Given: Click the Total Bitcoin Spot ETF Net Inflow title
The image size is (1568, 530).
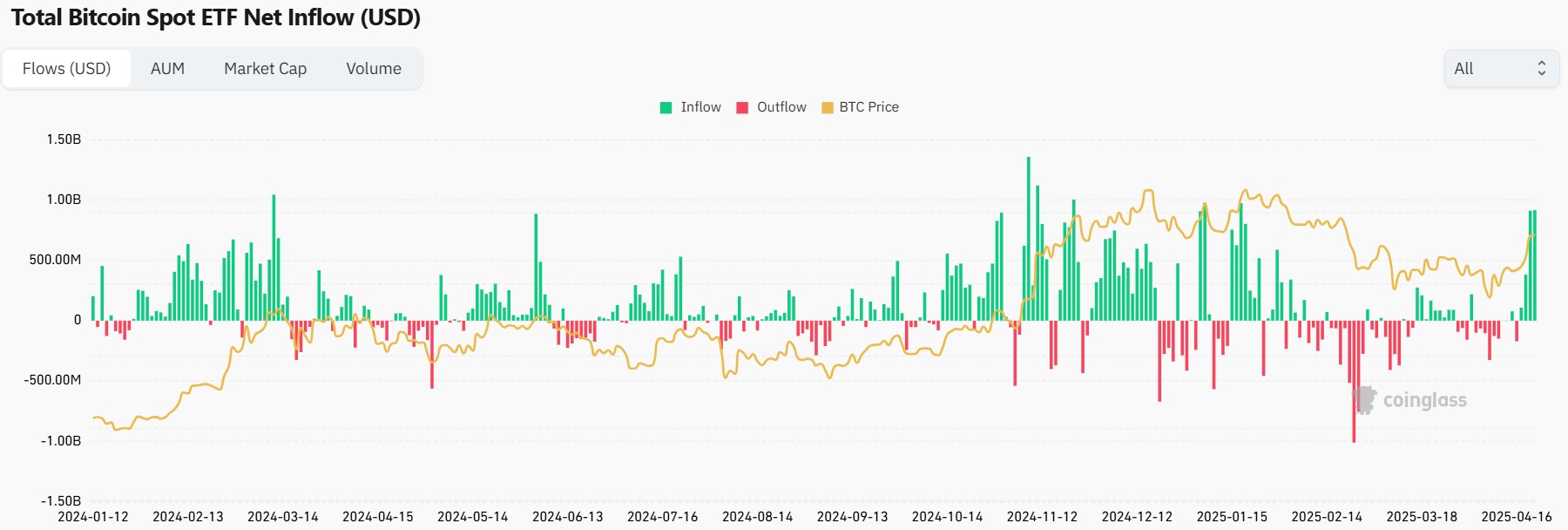Looking at the screenshot, I should pyautogui.click(x=215, y=17).
